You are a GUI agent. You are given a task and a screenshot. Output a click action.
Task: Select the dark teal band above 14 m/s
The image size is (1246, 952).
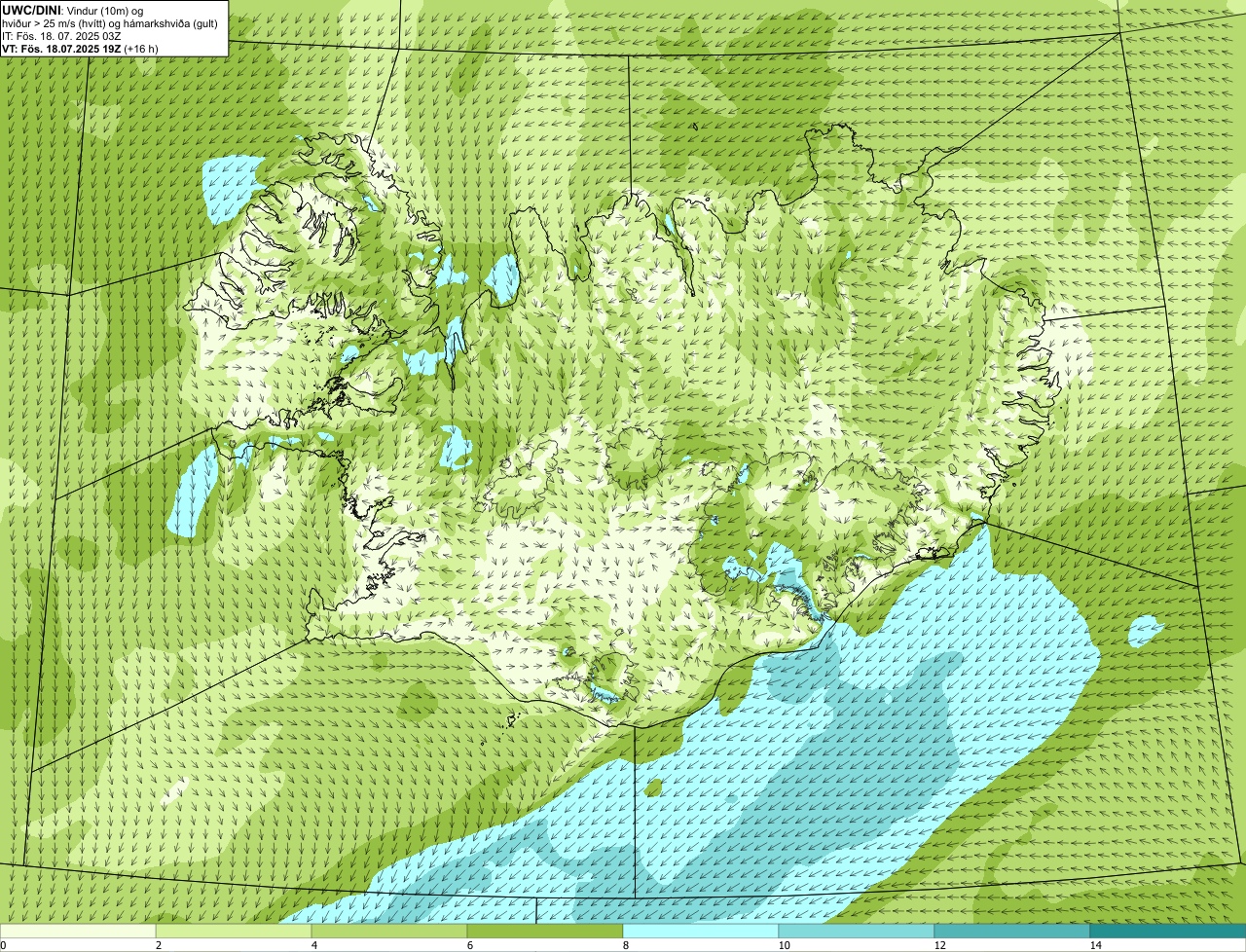tap(1168, 931)
